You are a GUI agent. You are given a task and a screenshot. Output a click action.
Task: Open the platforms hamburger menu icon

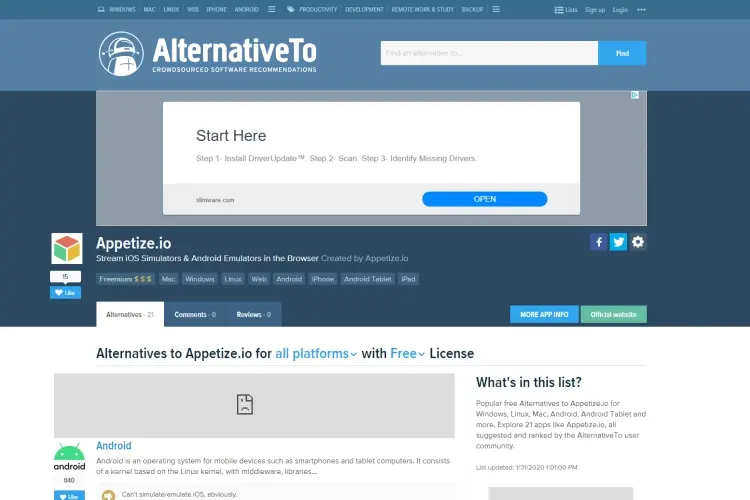(272, 9)
